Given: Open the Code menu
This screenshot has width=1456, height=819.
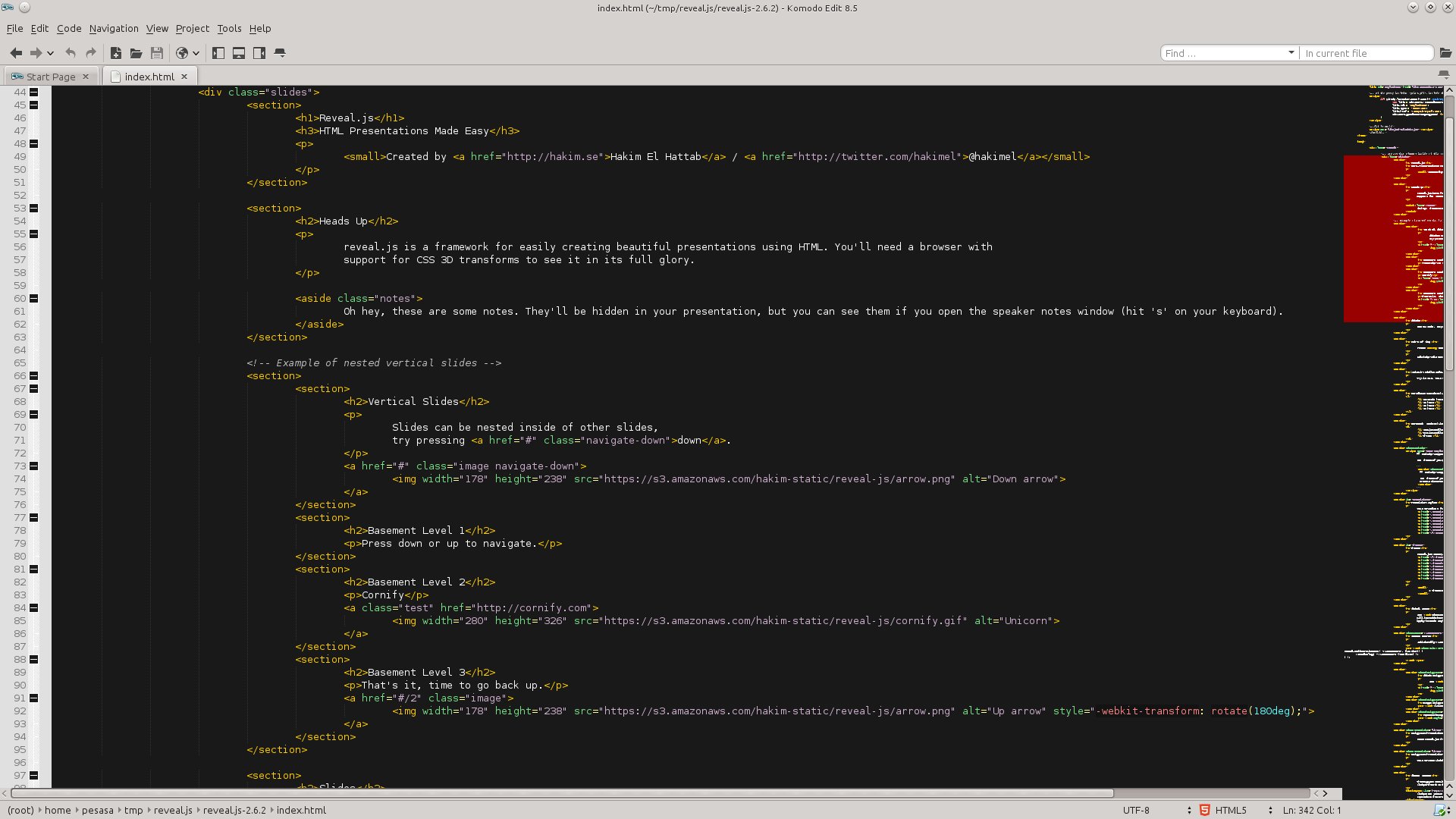Looking at the screenshot, I should [69, 28].
